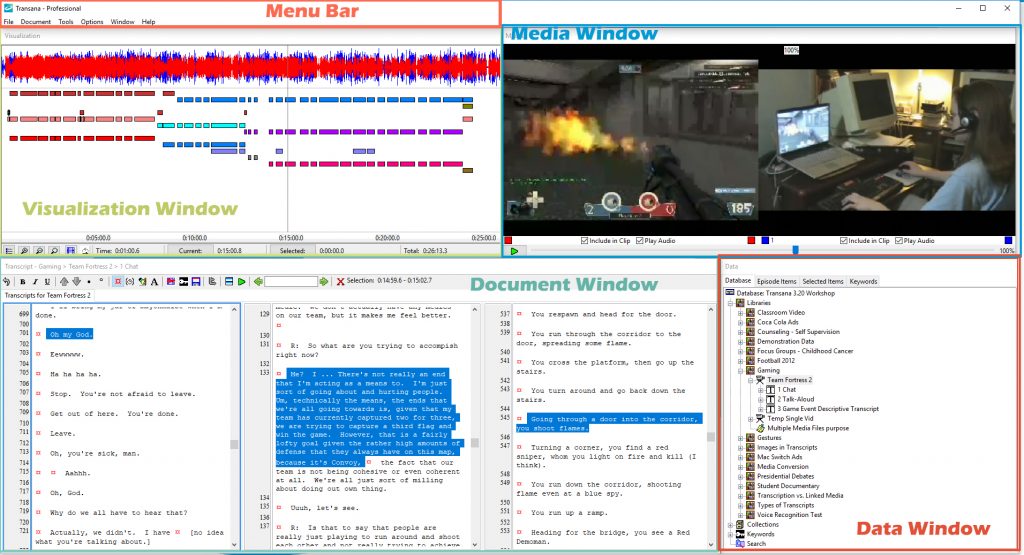Expand the Collections tree node
This screenshot has height=555, width=1024.
click(x=730, y=524)
